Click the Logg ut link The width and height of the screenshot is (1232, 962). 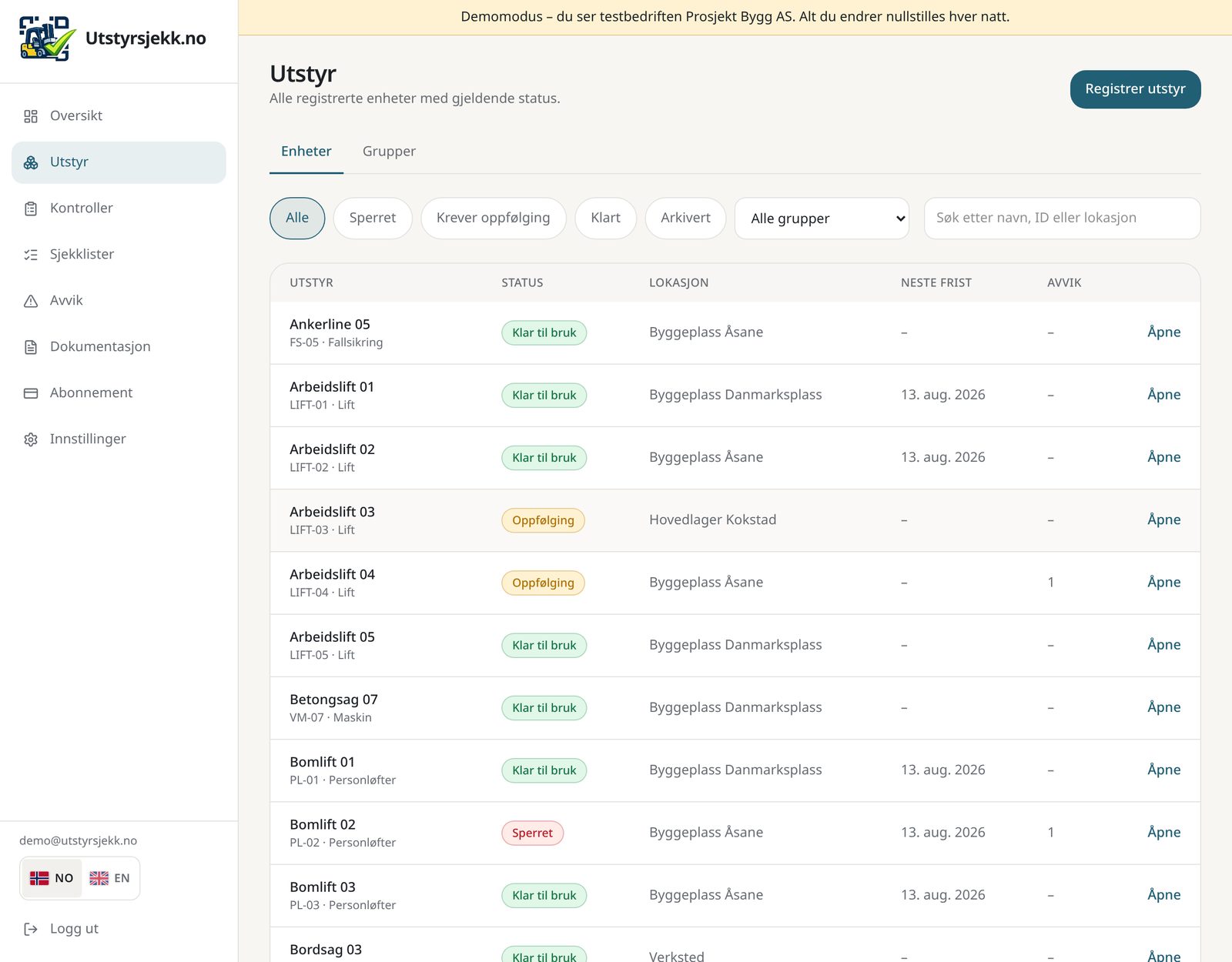pyautogui.click(x=74, y=929)
